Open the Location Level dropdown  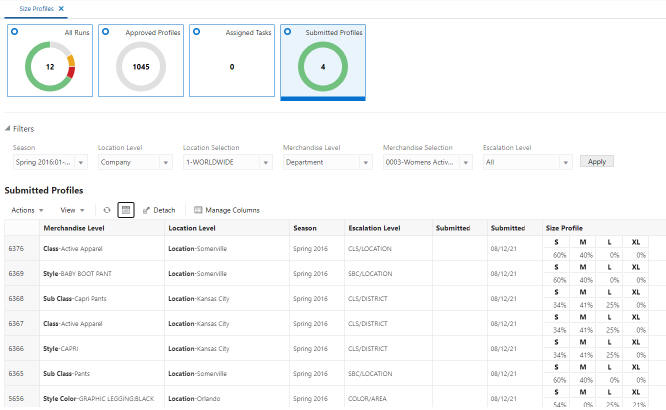[x=166, y=162]
